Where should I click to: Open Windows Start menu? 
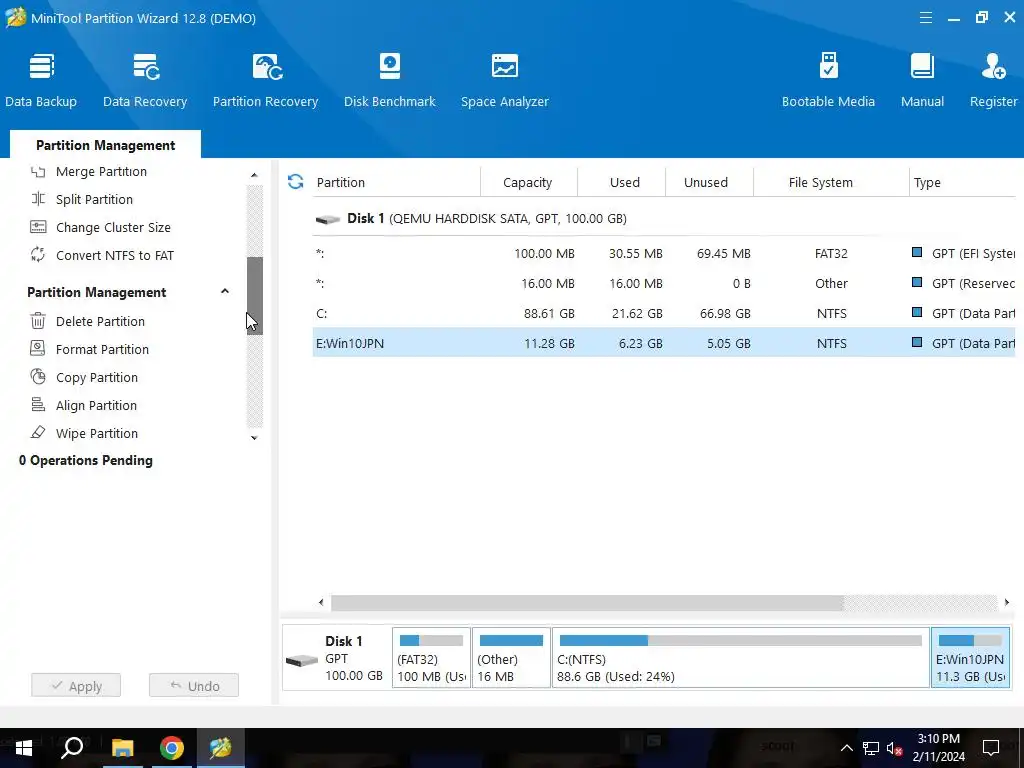coord(24,748)
